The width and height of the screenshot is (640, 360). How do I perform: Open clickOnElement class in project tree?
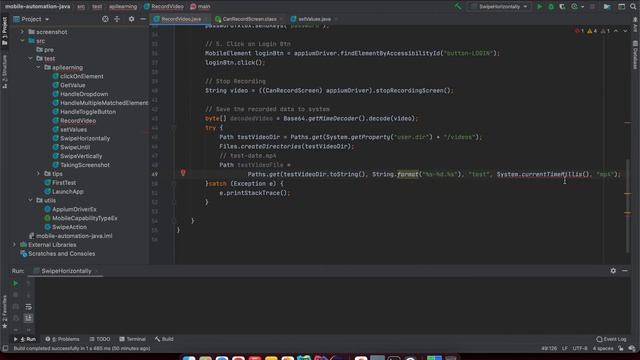click(82, 76)
